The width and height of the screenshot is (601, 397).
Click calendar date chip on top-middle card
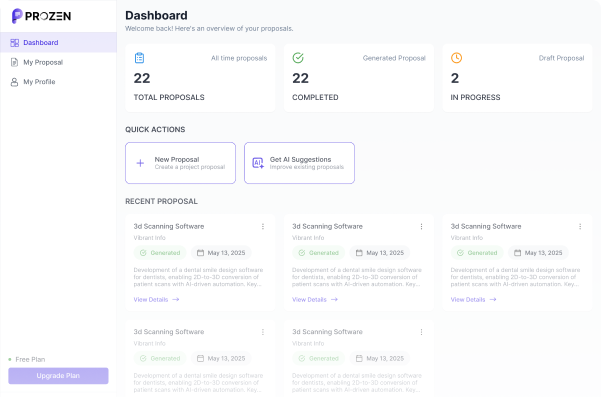pos(380,253)
